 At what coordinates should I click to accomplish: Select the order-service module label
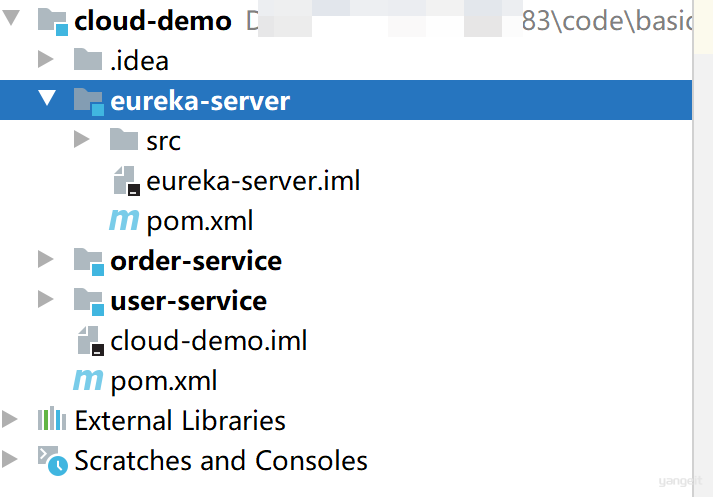coord(196,261)
